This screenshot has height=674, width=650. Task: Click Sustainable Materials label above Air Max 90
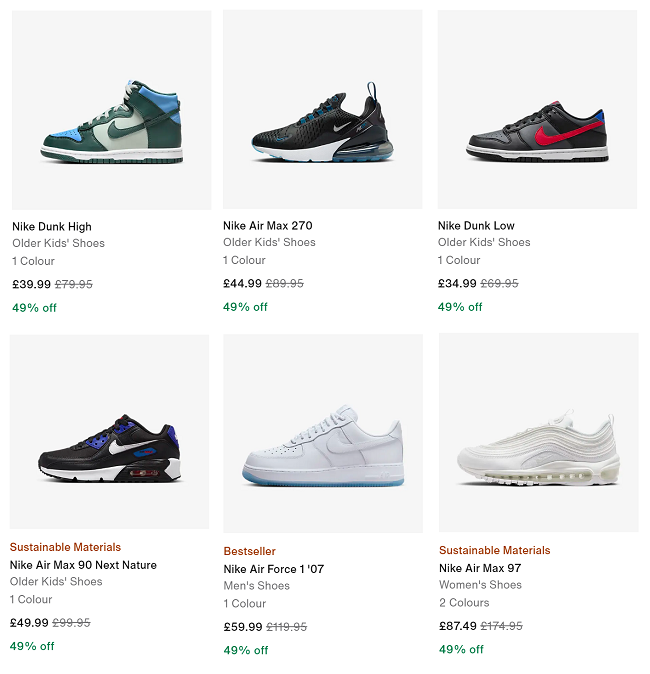coord(65,547)
